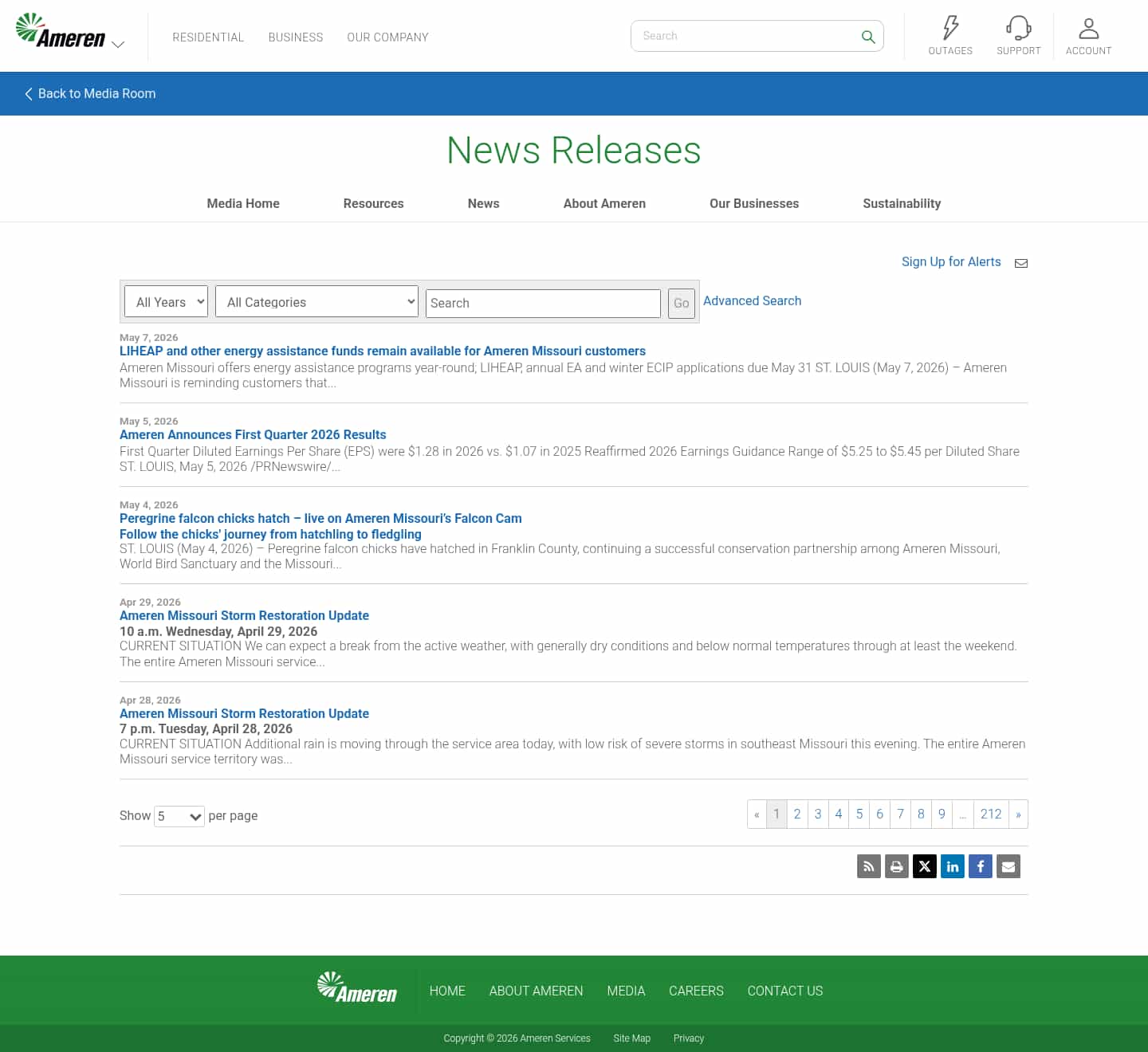Viewport: 1148px width, 1052px height.
Task: Click the Ameren logo in the header
Action: click(x=61, y=30)
